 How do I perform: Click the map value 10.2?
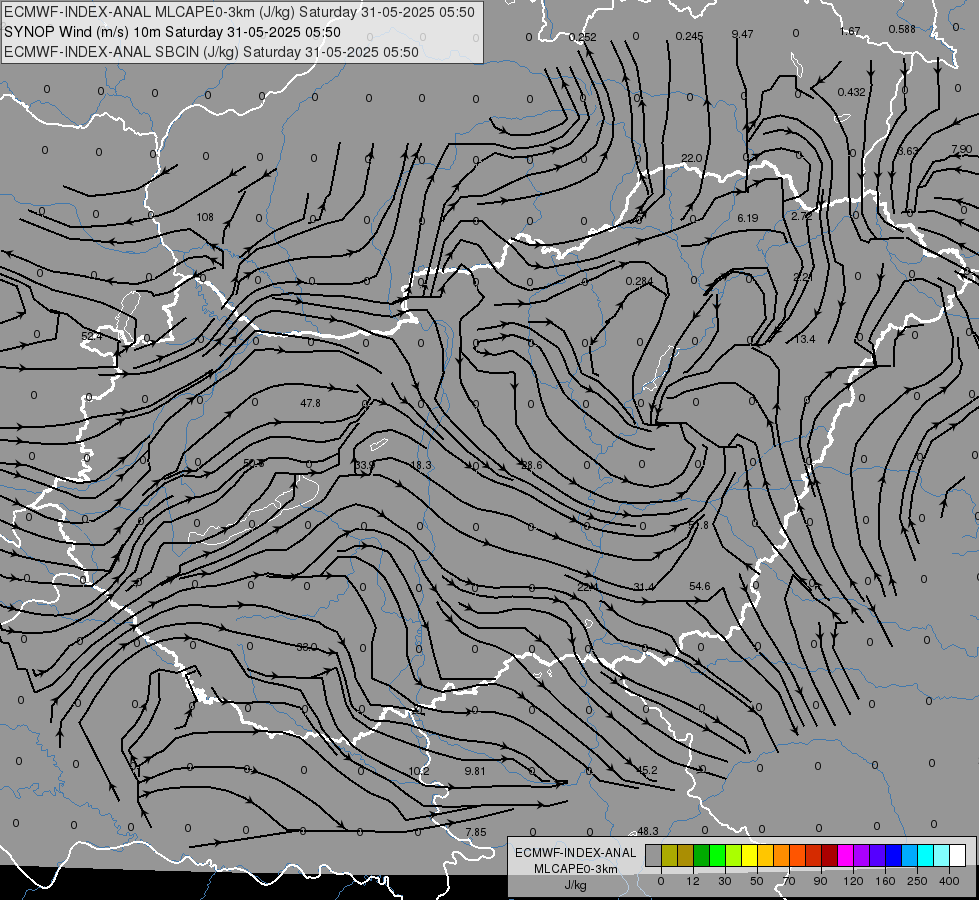click(x=419, y=771)
